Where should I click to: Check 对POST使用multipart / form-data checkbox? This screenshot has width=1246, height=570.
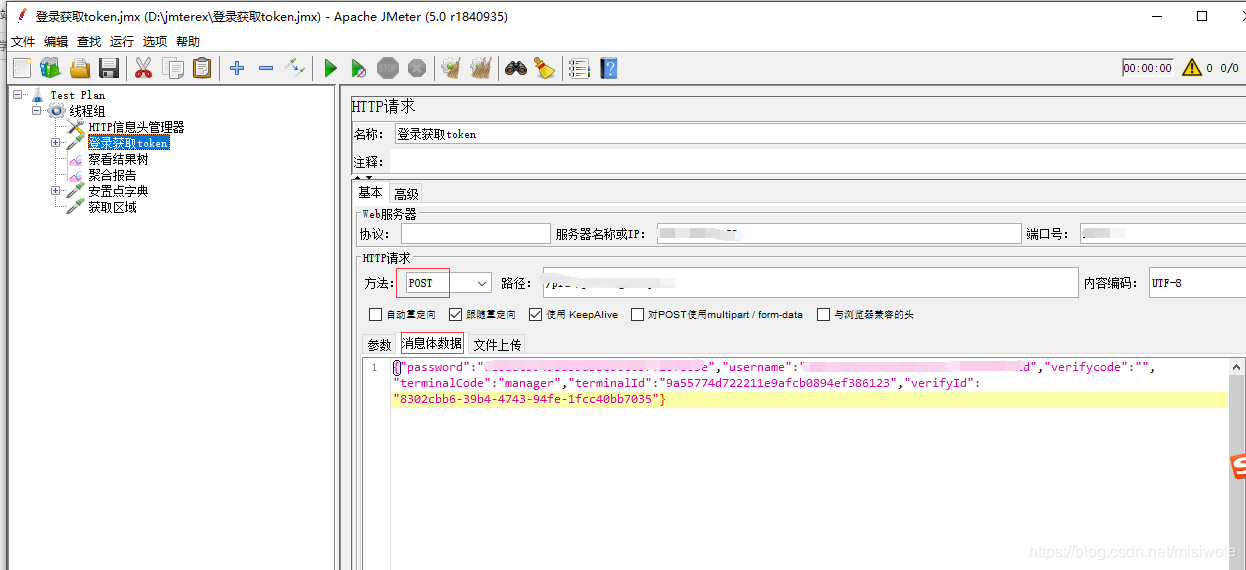point(637,314)
